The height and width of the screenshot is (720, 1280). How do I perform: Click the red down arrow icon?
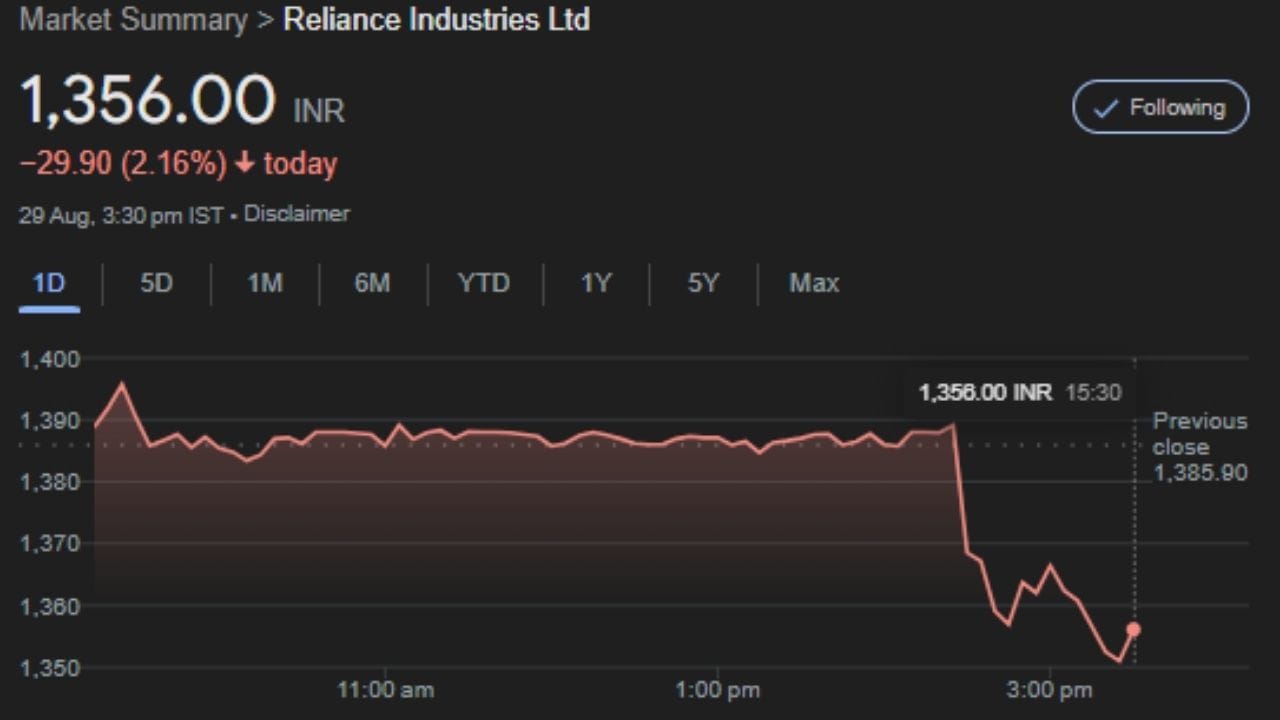pyautogui.click(x=245, y=164)
